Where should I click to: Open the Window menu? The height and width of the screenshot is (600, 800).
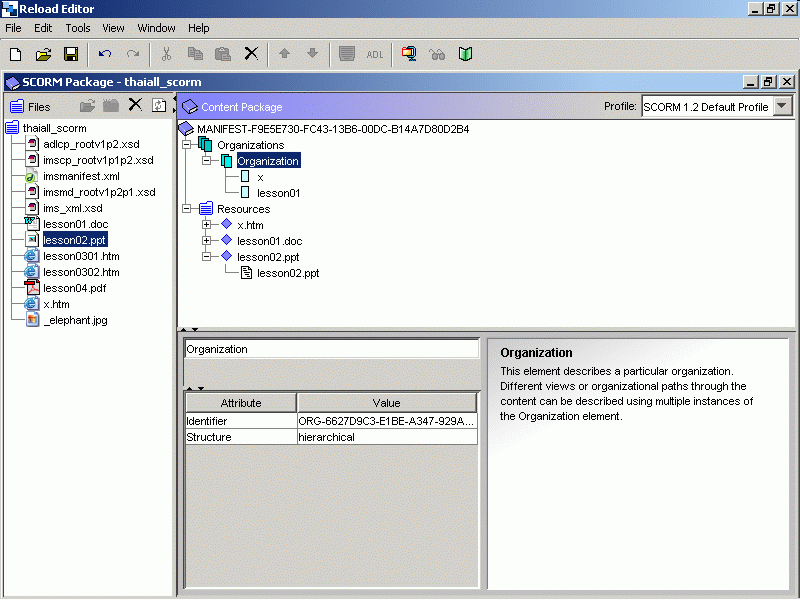[156, 28]
